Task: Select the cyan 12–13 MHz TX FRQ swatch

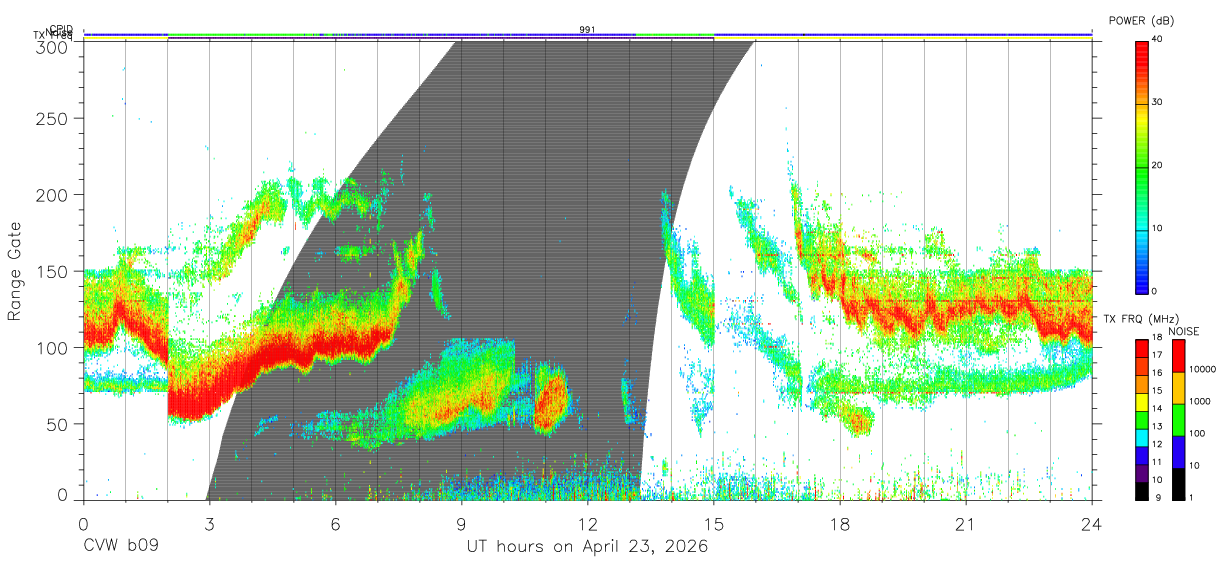Action: click(x=1142, y=436)
